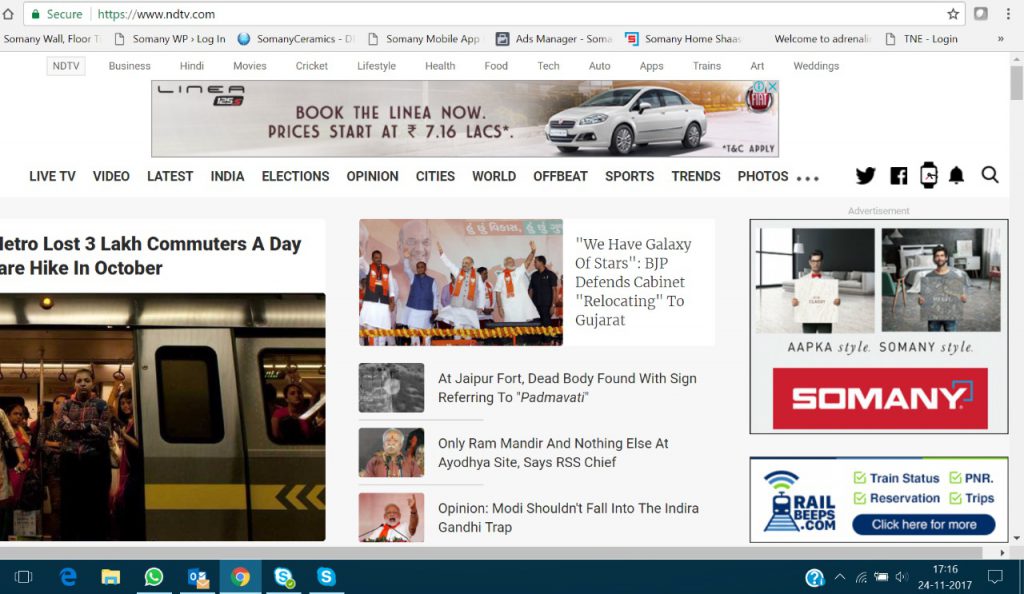The width and height of the screenshot is (1024, 594).
Task: Open the VIDEO section
Action: tap(111, 176)
